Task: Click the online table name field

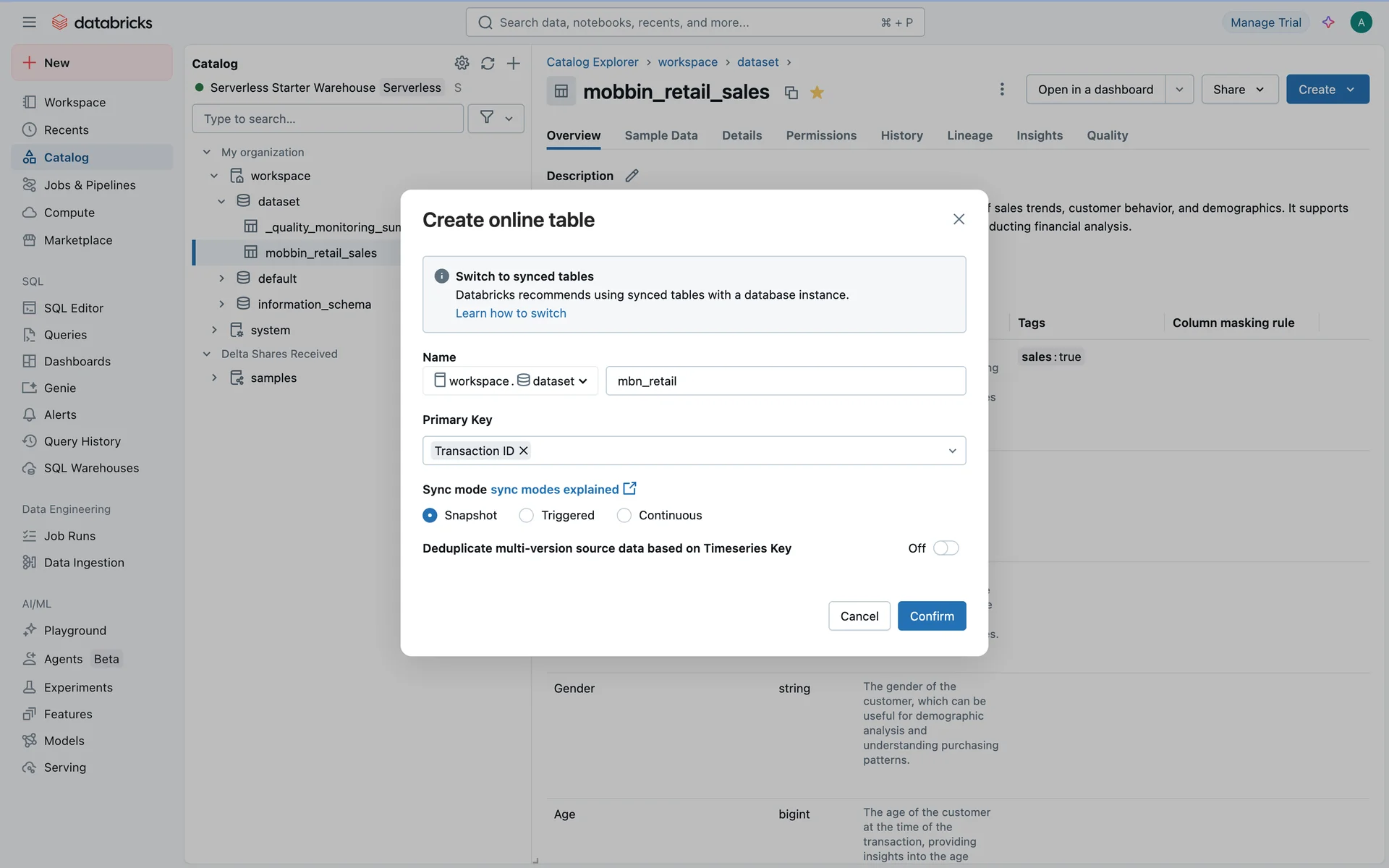Action: [x=785, y=381]
